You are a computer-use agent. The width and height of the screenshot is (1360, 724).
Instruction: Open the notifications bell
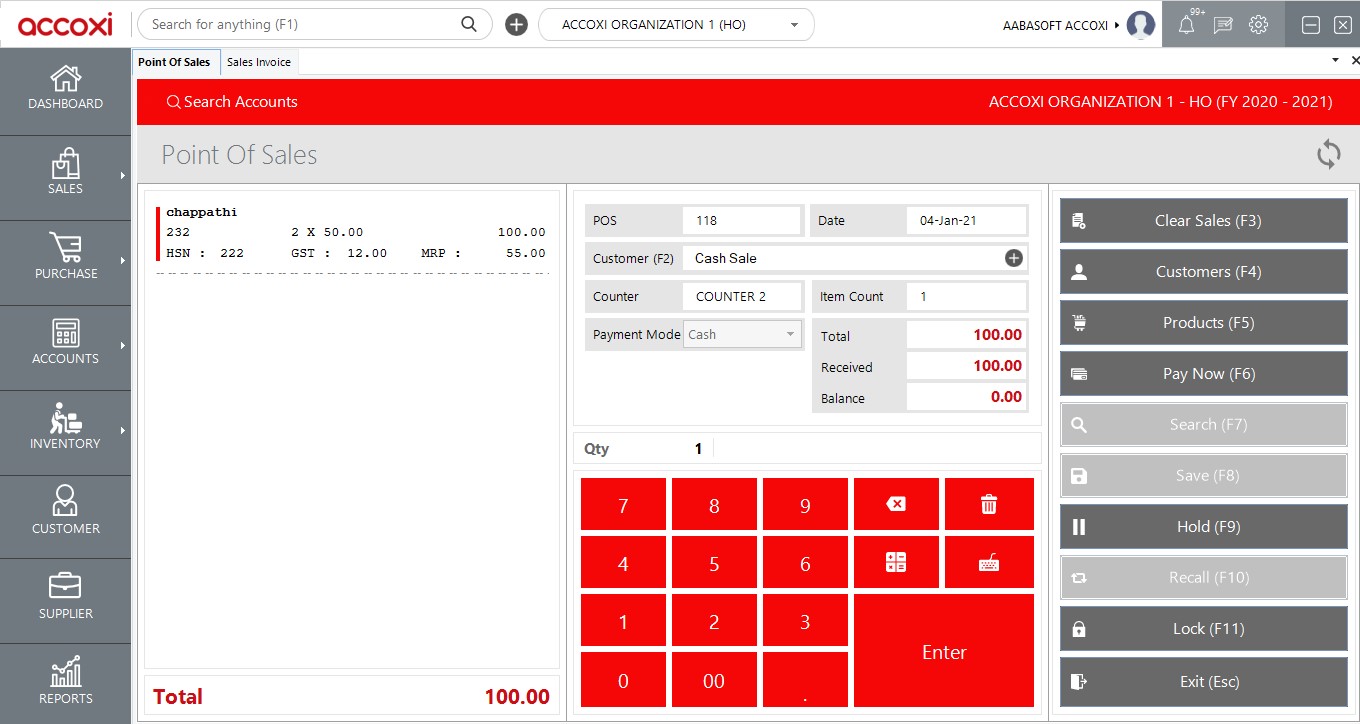pos(1187,25)
